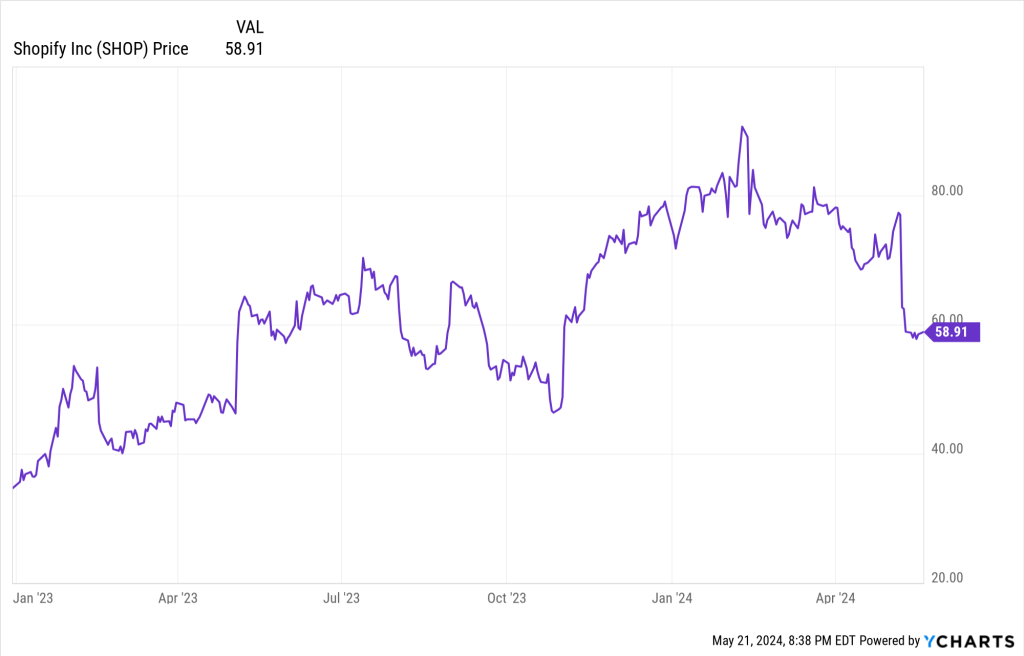
Task: Click the 20.00 y-axis label
Action: 948,578
